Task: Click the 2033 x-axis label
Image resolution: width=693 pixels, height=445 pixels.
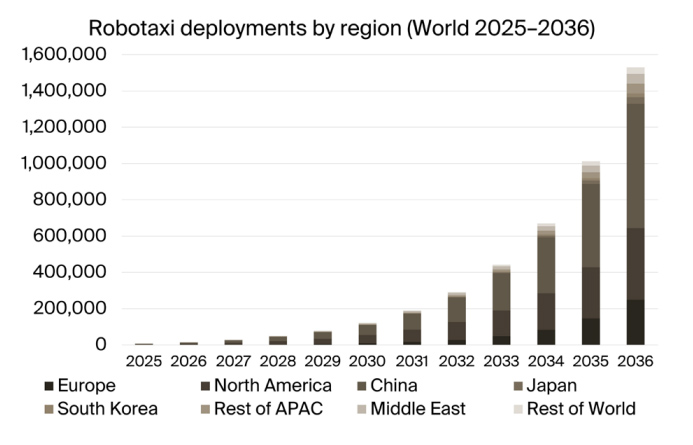Action: coord(501,361)
